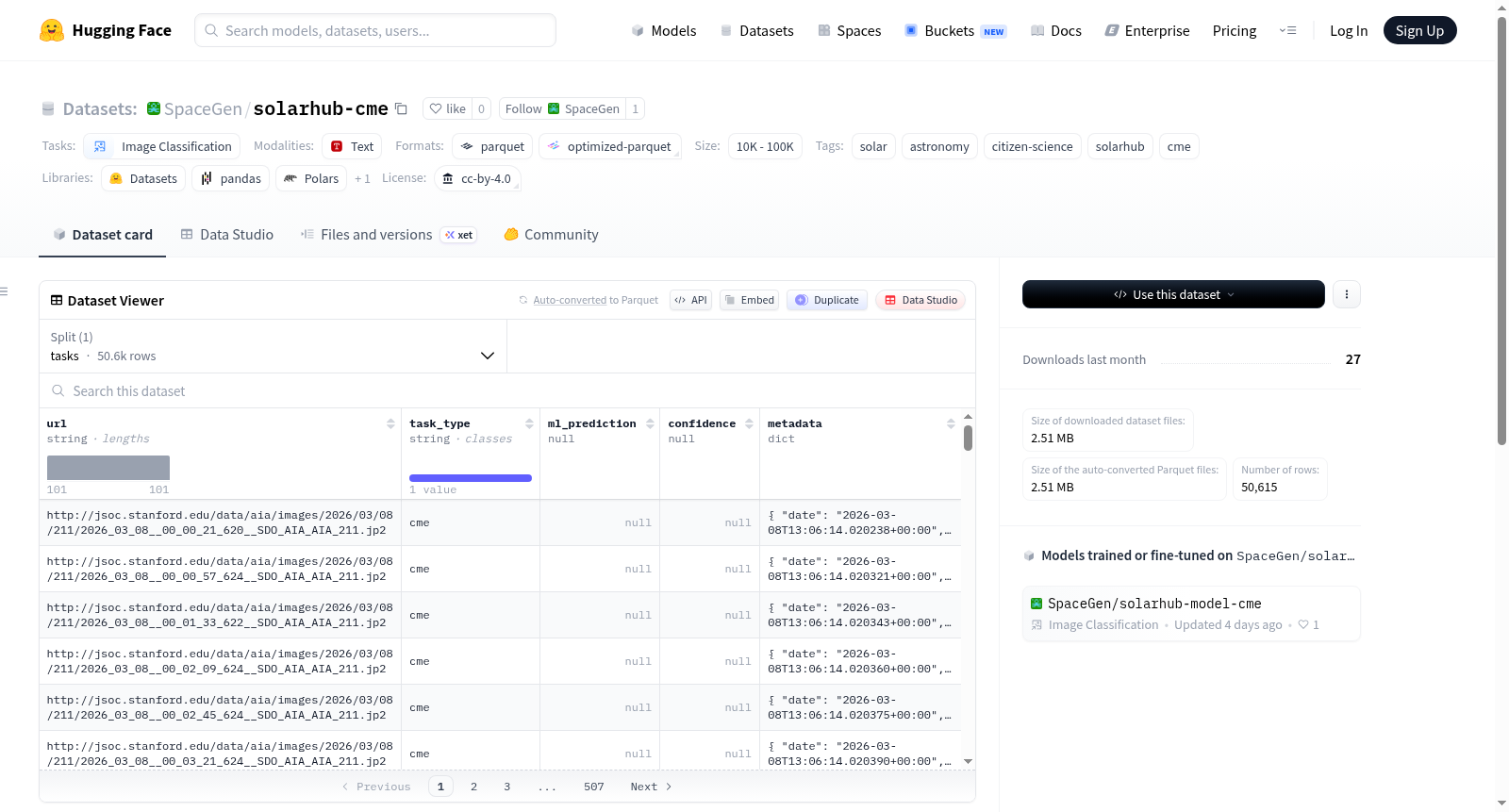The image size is (1509, 812).
Task: Click the Duplicate button
Action: tap(827, 300)
